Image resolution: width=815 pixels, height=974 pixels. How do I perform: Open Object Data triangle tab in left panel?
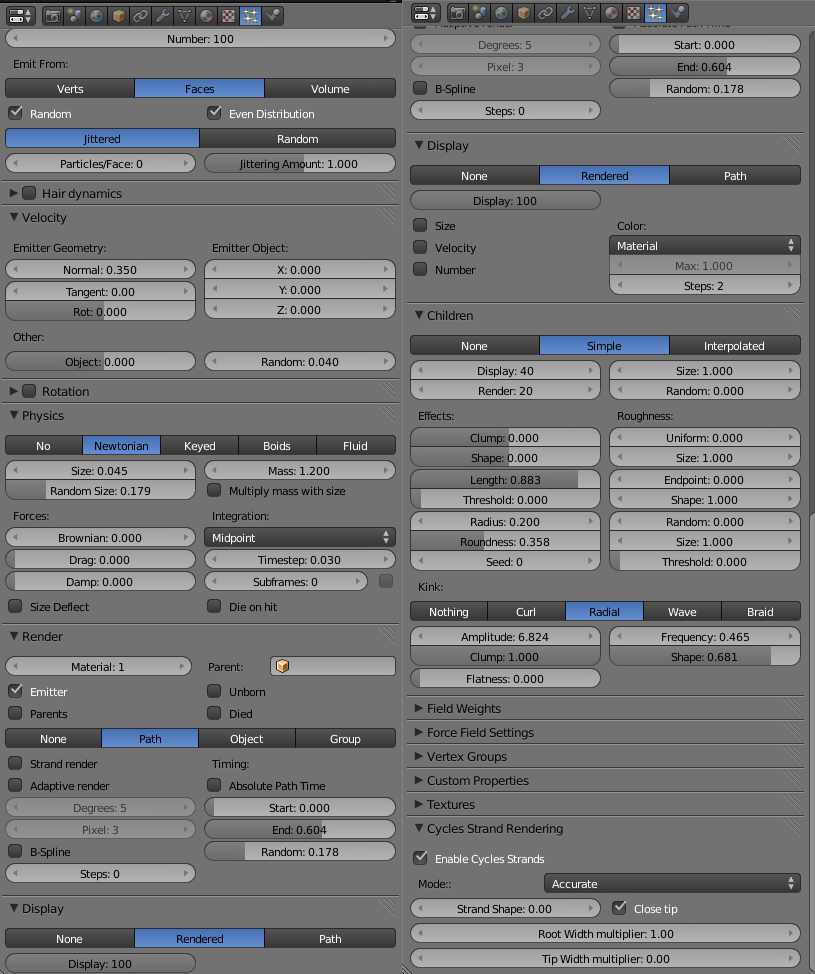pyautogui.click(x=184, y=16)
